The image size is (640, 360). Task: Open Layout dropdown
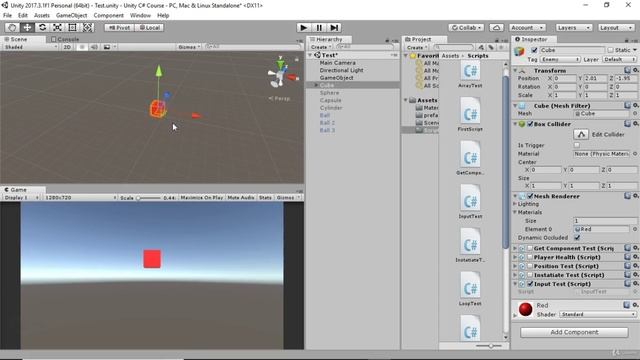coord(616,28)
